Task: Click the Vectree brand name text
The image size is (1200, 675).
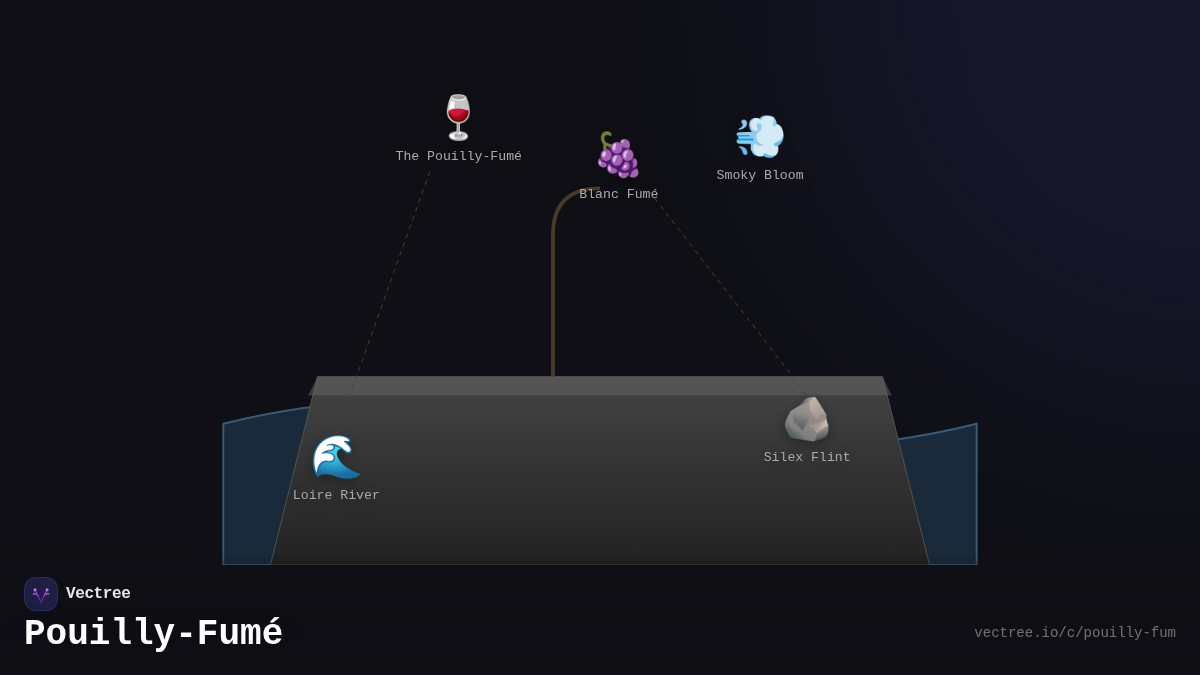Action: click(98, 594)
